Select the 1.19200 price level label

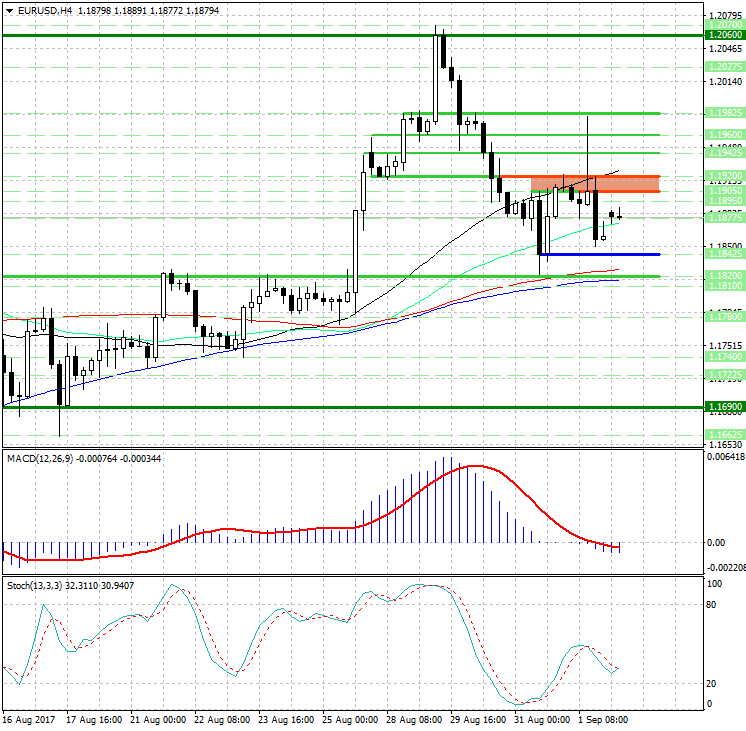click(x=725, y=176)
